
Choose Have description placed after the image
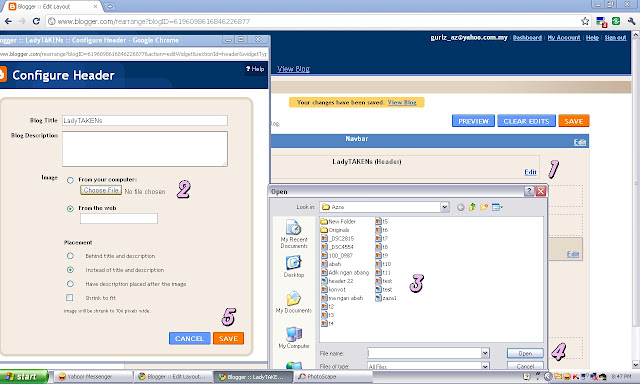pyautogui.click(x=70, y=284)
